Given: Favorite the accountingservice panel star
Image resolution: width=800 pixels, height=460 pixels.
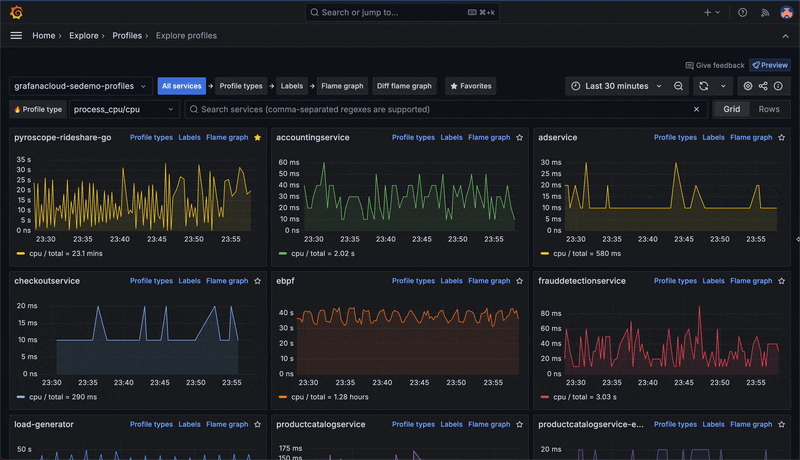Looking at the screenshot, I should point(519,137).
